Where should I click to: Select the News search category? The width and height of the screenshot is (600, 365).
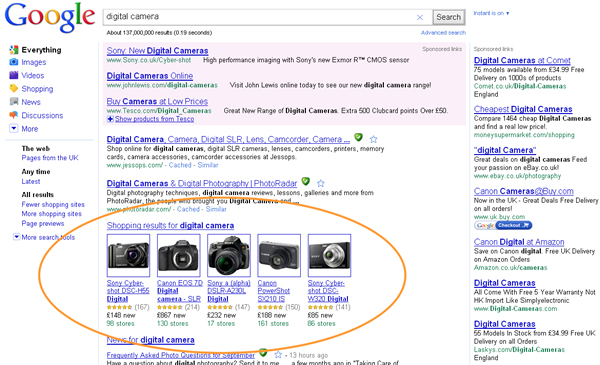coord(31,102)
